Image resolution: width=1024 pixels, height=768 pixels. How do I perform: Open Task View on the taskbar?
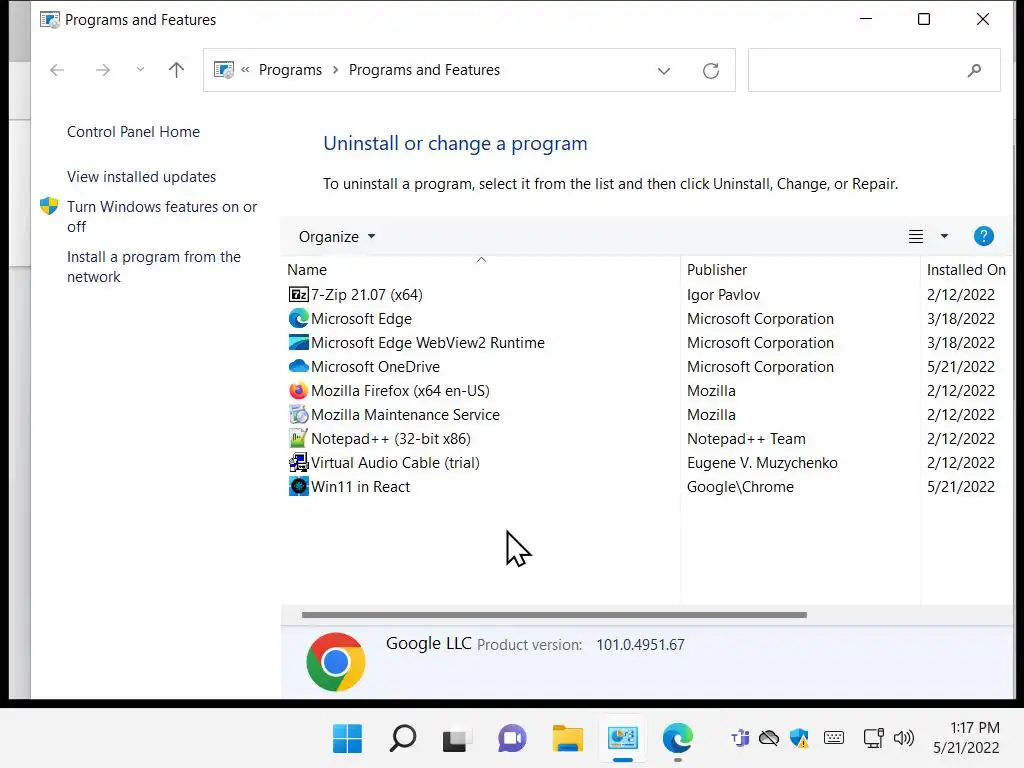pos(457,739)
